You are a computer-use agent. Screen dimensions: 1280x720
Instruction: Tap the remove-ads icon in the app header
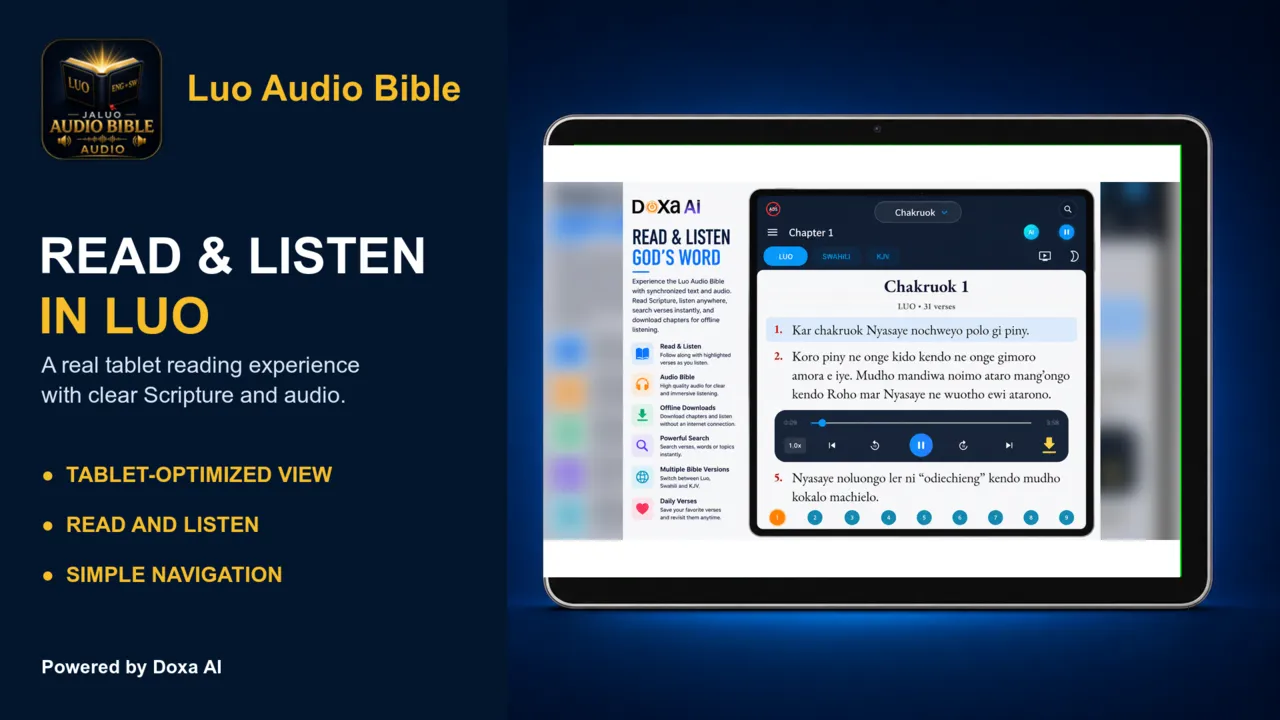tap(773, 209)
